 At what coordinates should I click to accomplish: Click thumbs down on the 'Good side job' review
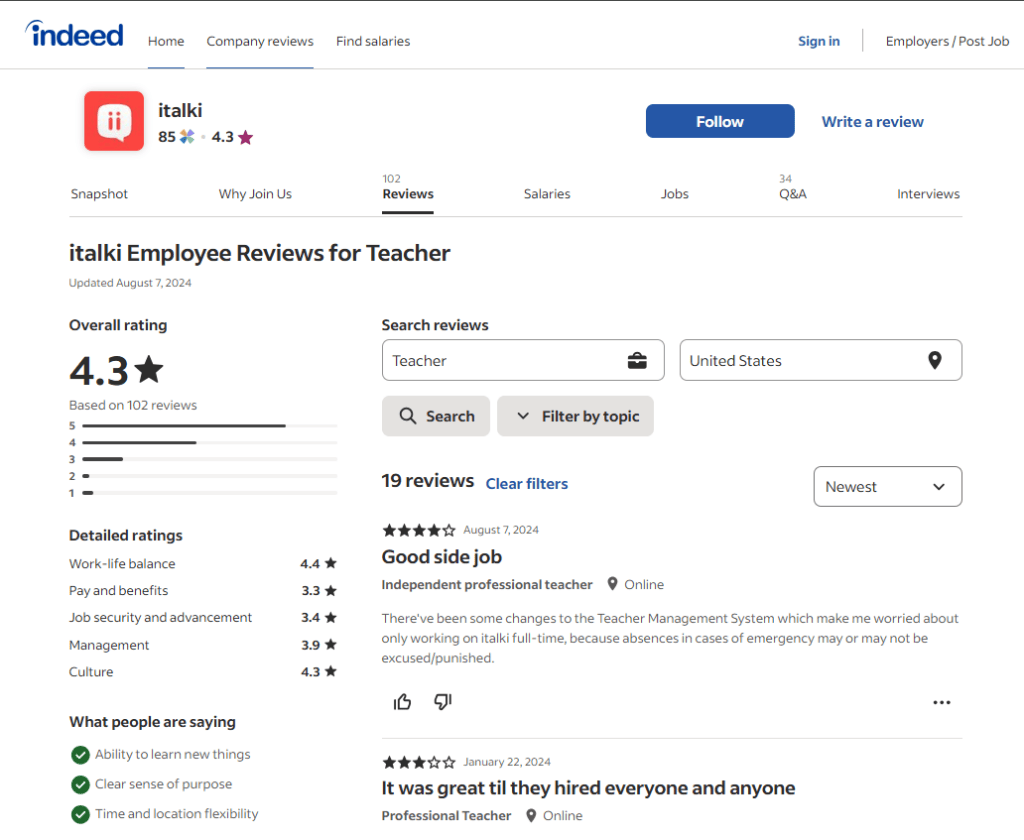click(x=442, y=702)
